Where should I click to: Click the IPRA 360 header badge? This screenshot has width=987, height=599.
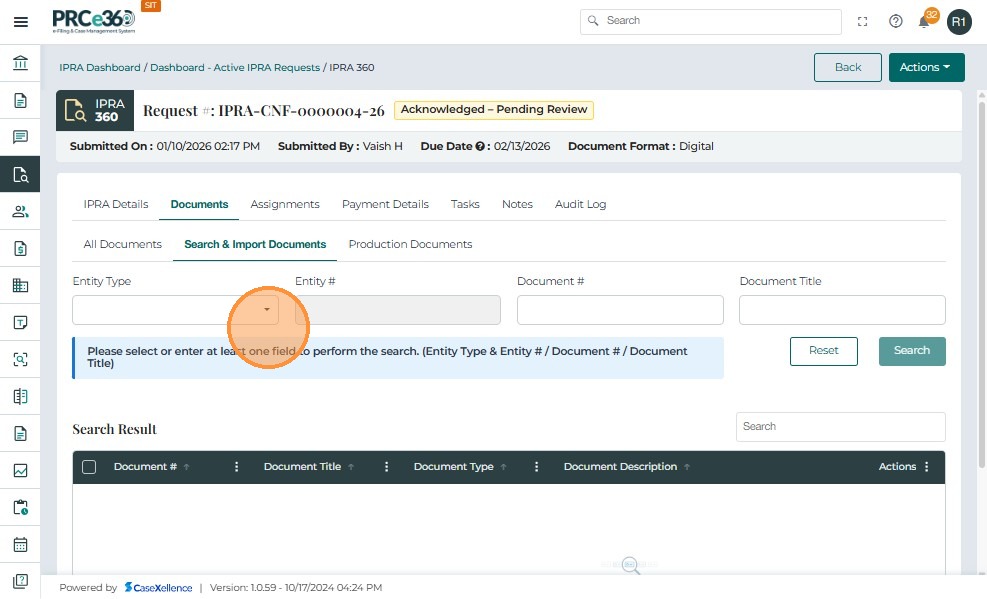click(95, 110)
